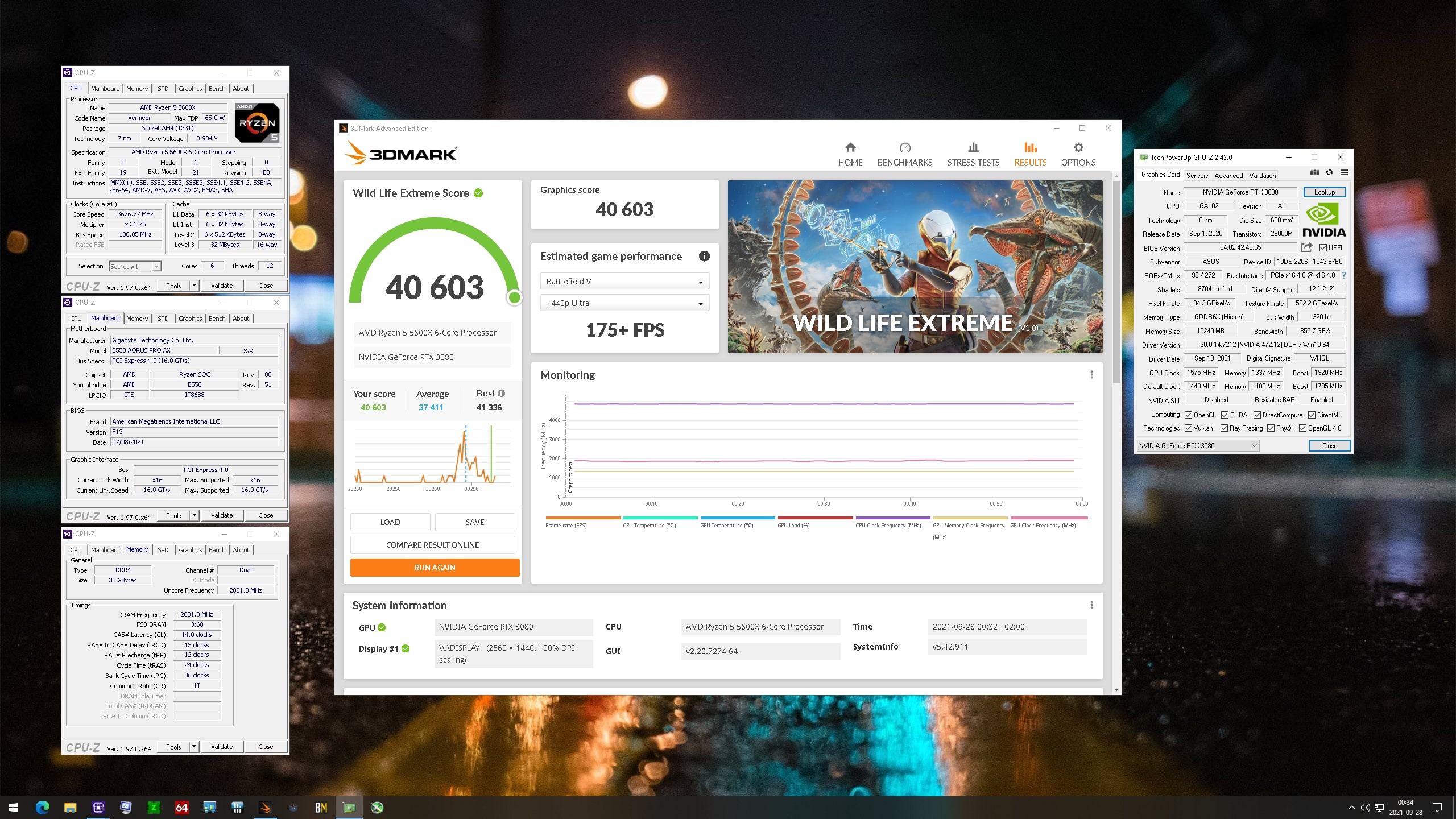
Task: Open the Options gear icon in 3DMark
Action: [1078, 147]
